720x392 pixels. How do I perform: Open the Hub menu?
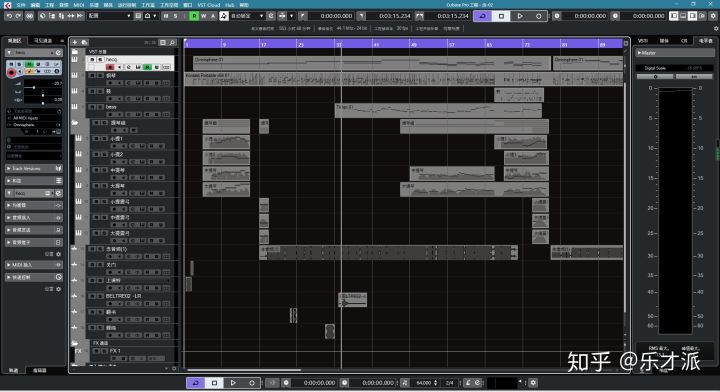(x=230, y=5)
